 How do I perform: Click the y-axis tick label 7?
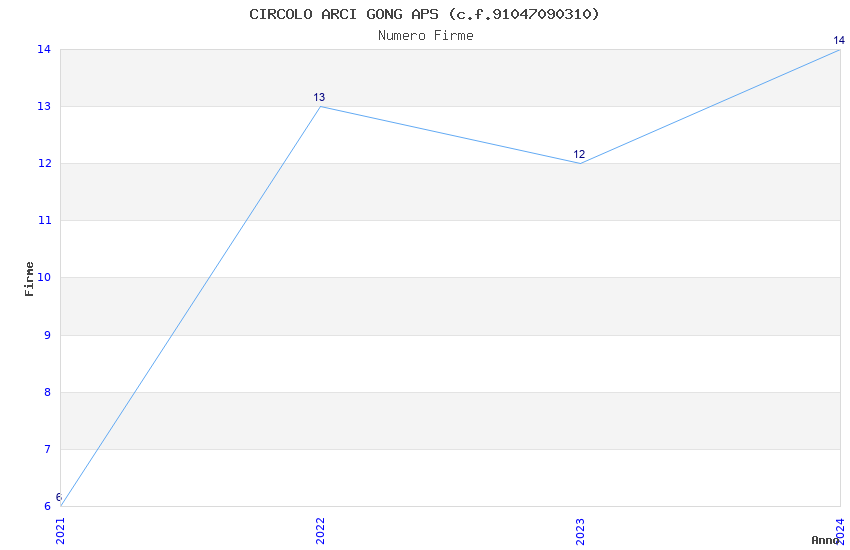46,449
